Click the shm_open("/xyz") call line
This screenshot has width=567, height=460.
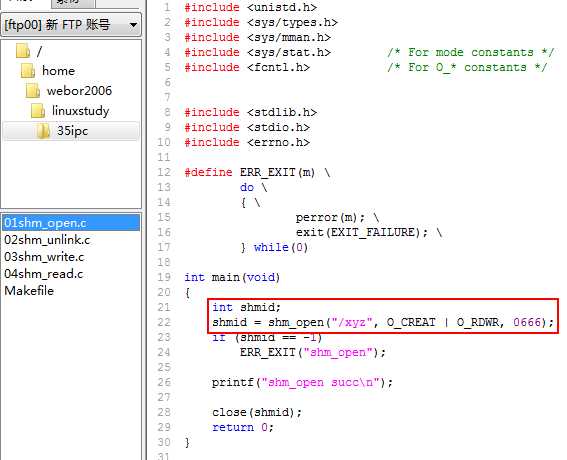point(383,322)
